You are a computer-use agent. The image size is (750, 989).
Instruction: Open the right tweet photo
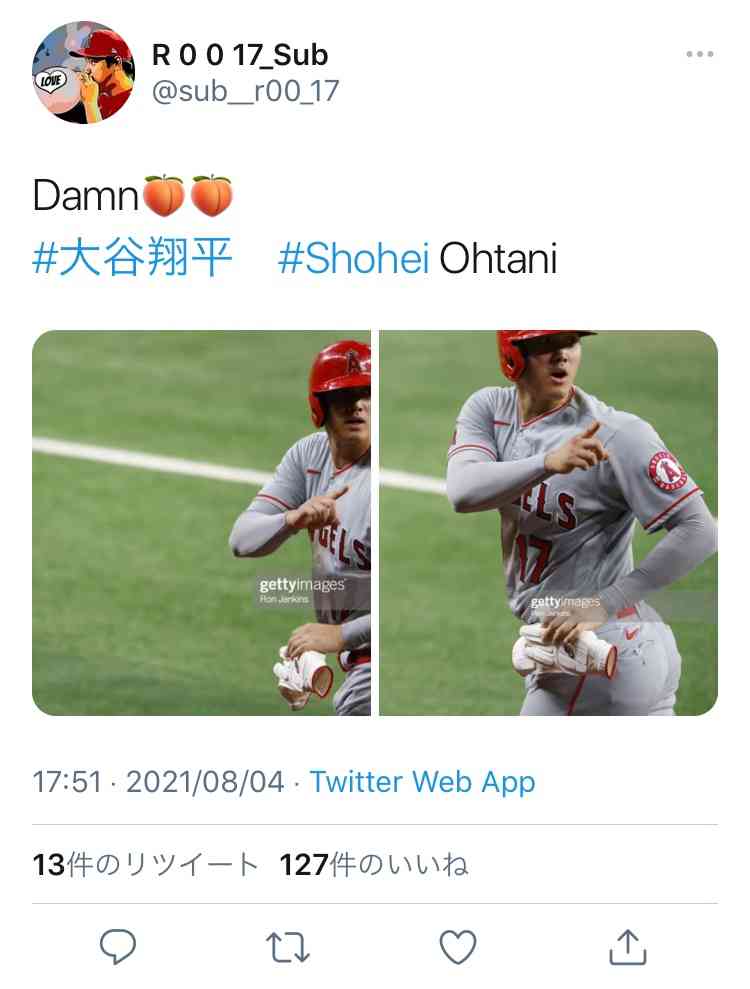[548, 522]
